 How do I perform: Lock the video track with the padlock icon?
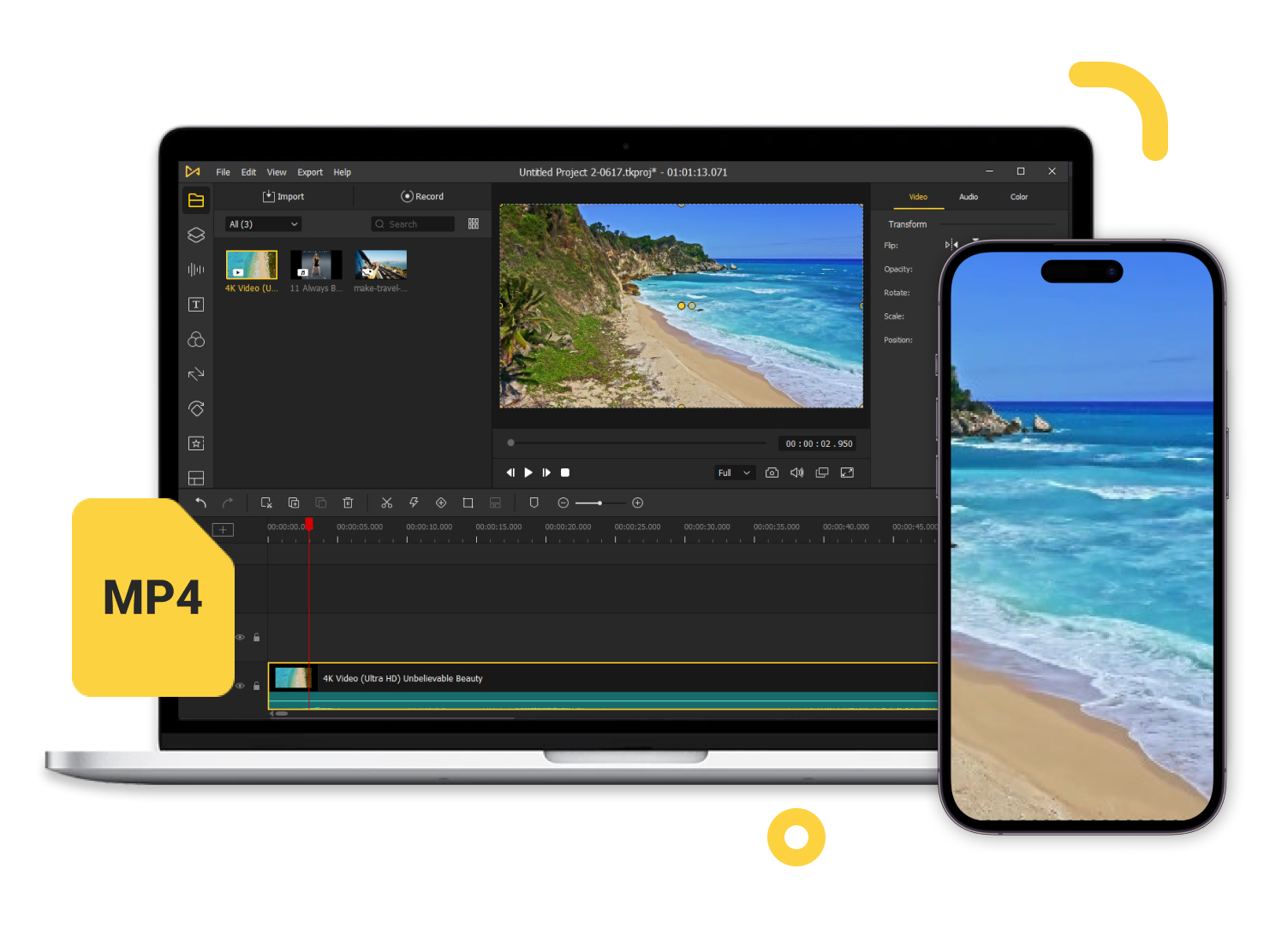point(256,685)
